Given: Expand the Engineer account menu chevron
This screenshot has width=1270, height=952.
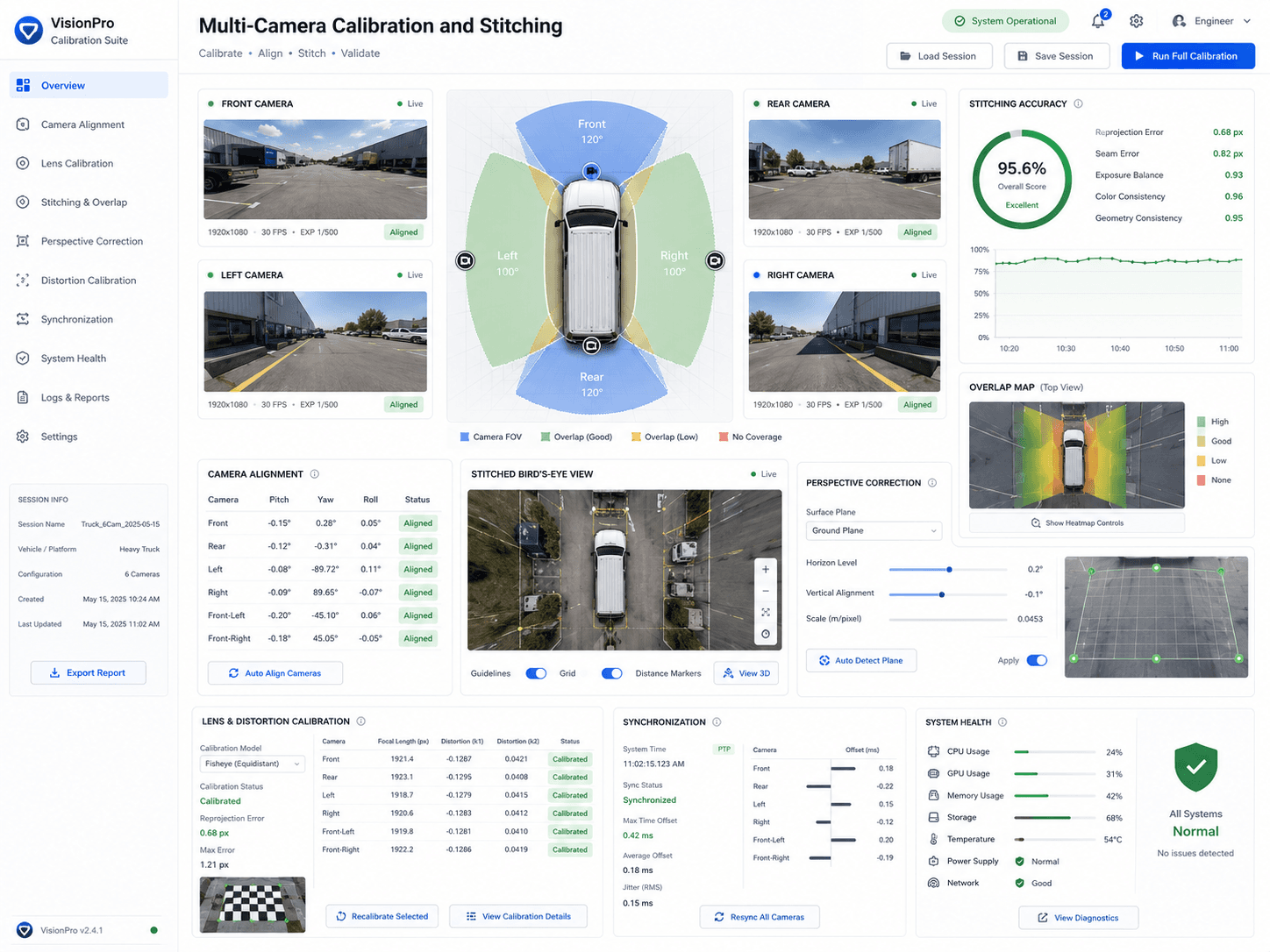Looking at the screenshot, I should [1247, 21].
